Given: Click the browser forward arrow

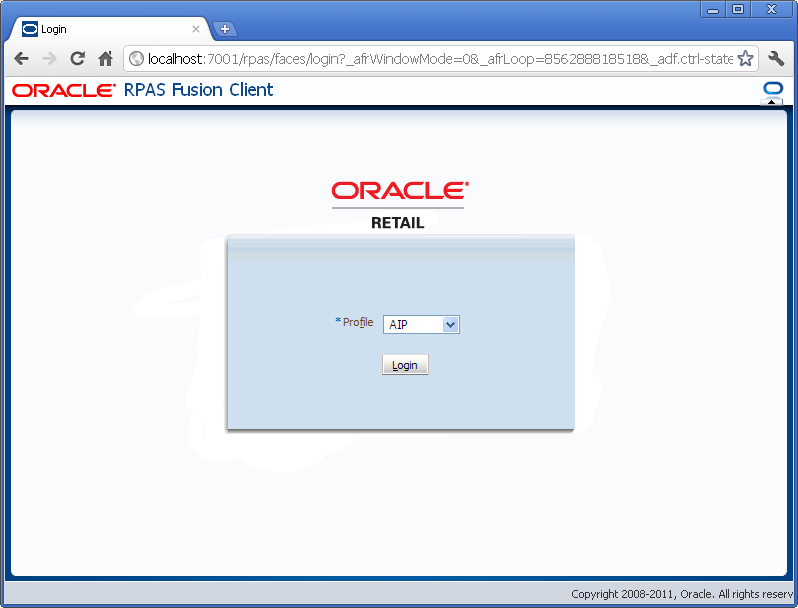Looking at the screenshot, I should click(x=49, y=59).
